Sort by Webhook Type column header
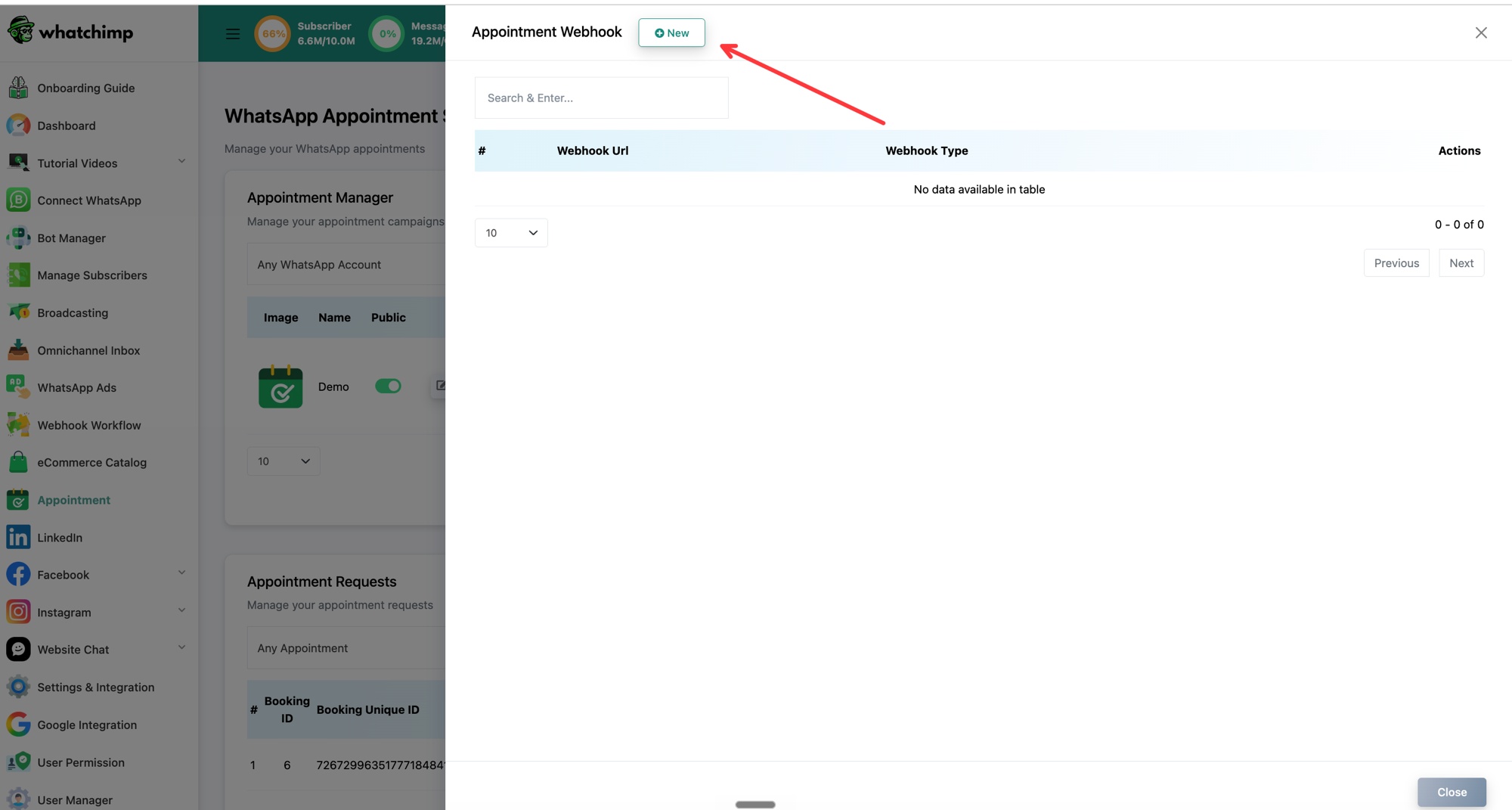Screen dimensions: 1512x810 click(x=927, y=151)
